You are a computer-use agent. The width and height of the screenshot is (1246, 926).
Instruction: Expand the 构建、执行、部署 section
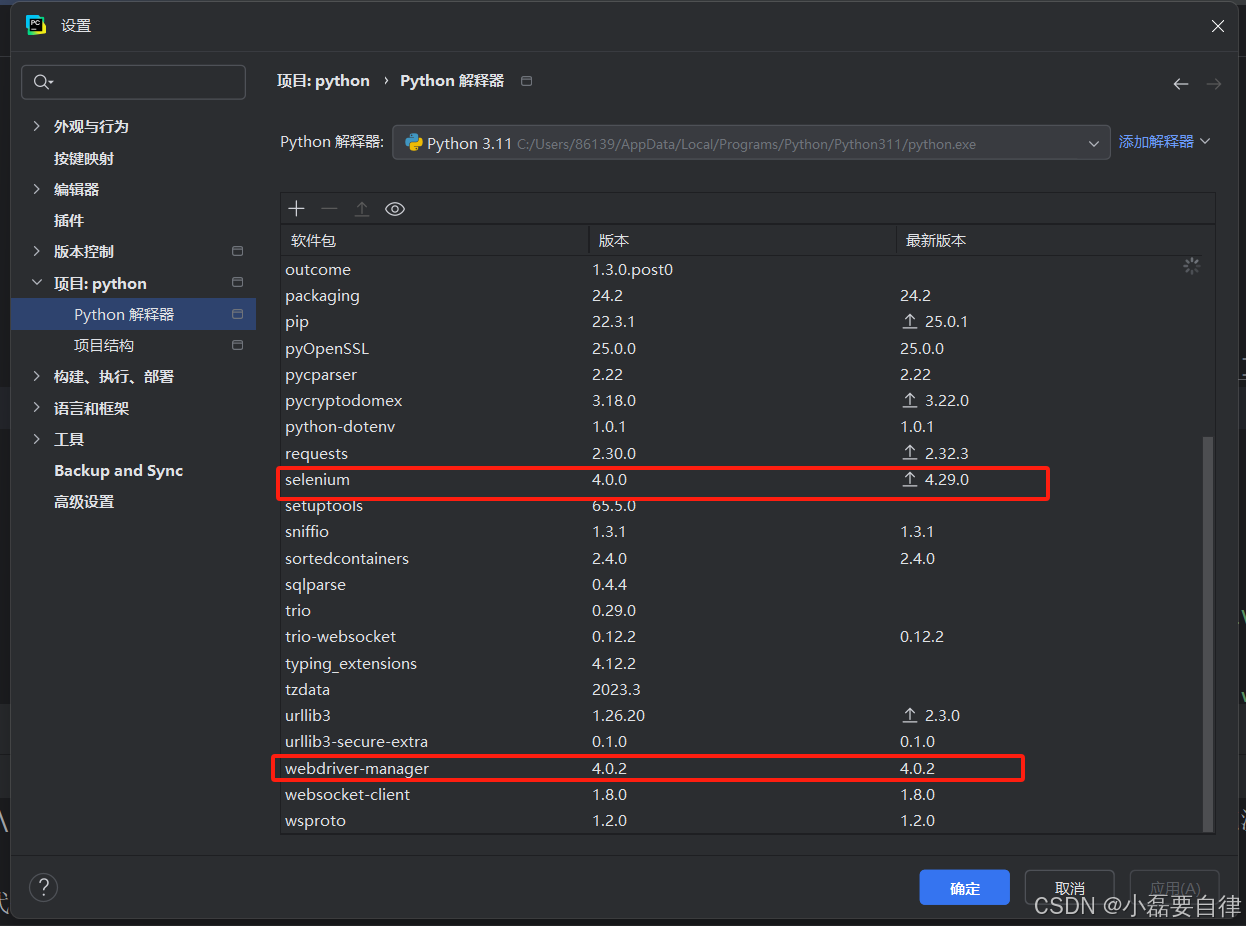(37, 376)
